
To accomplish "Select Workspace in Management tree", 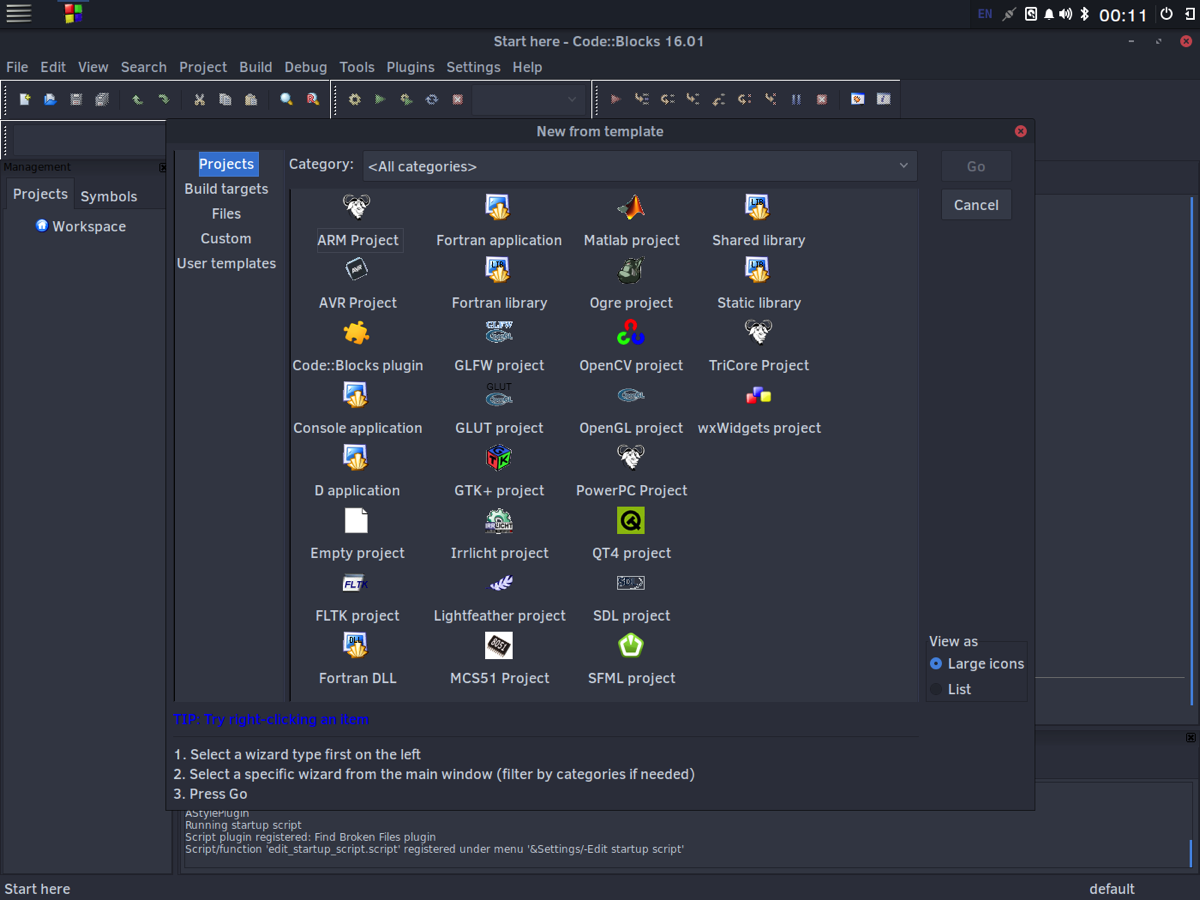I will point(80,226).
